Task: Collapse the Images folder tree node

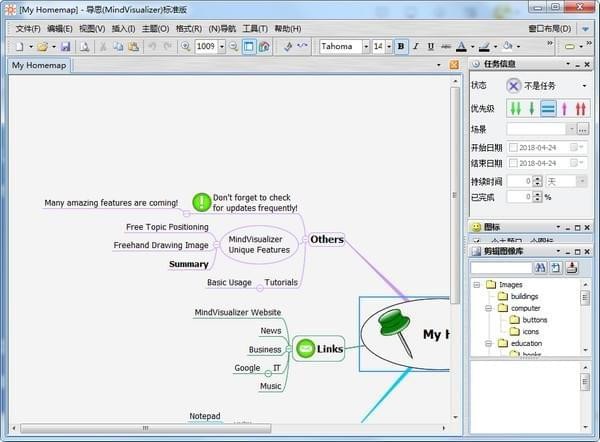Action: [476, 285]
